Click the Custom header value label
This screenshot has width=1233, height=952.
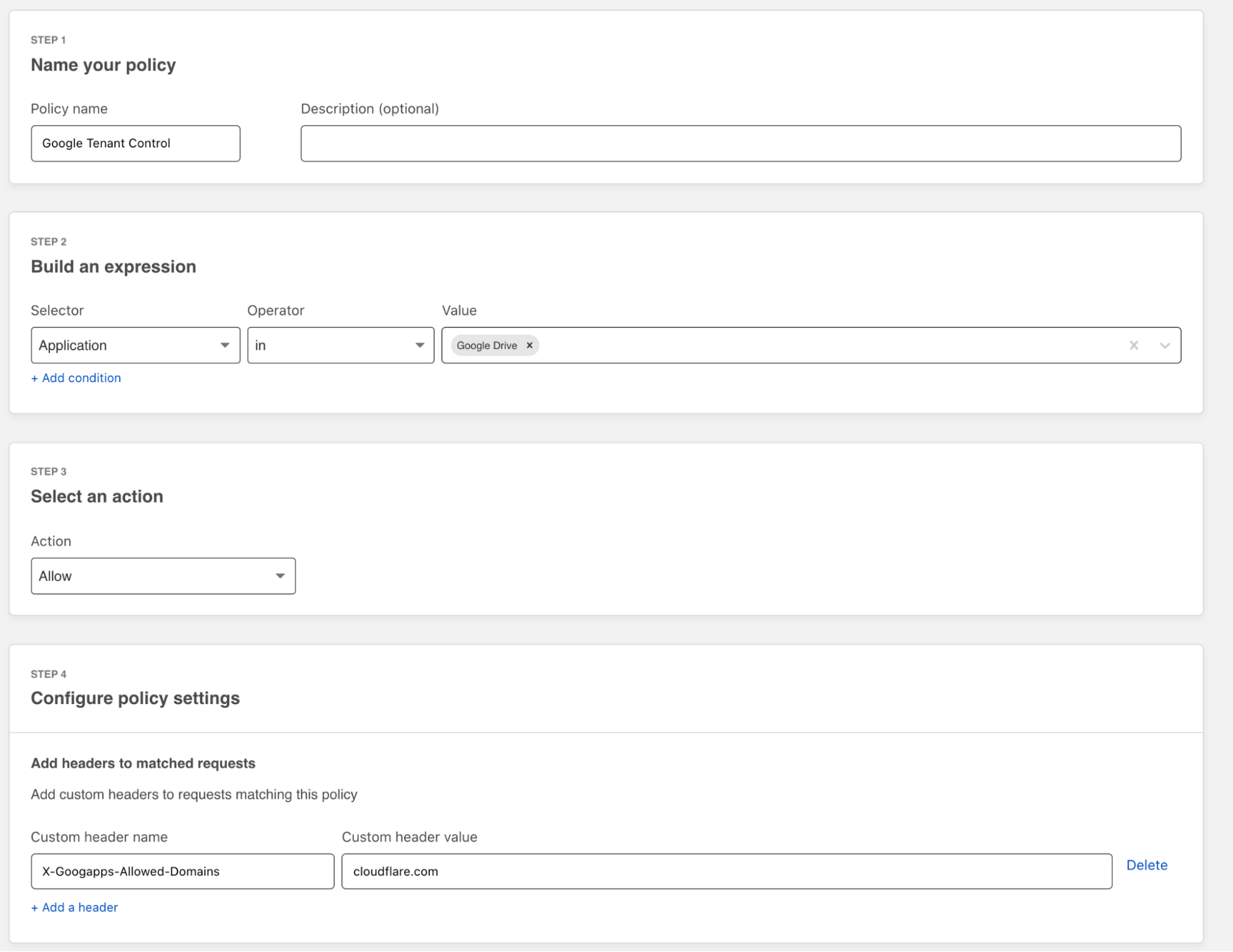[410, 837]
